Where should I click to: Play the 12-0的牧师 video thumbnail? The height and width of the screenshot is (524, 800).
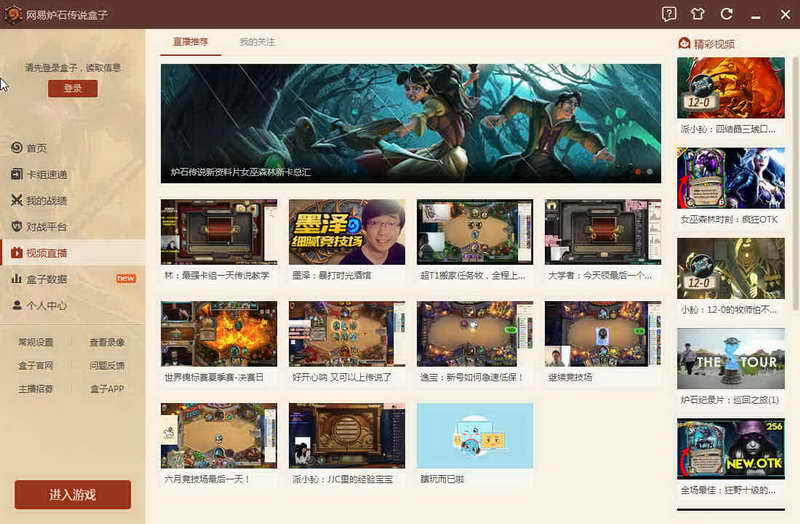tap(731, 268)
